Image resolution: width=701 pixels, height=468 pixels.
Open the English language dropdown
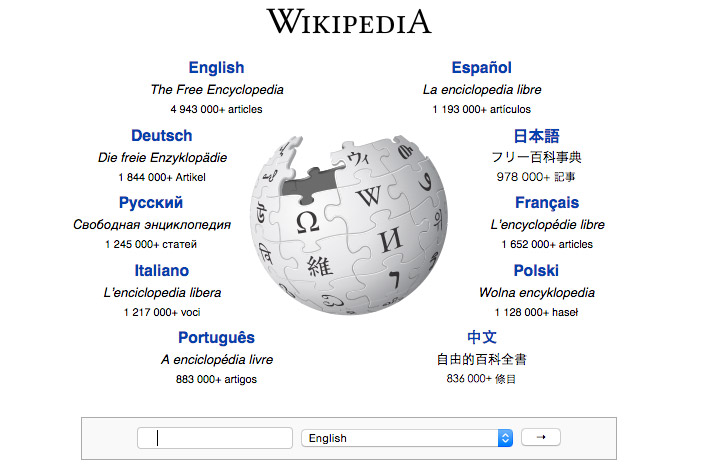click(x=406, y=438)
